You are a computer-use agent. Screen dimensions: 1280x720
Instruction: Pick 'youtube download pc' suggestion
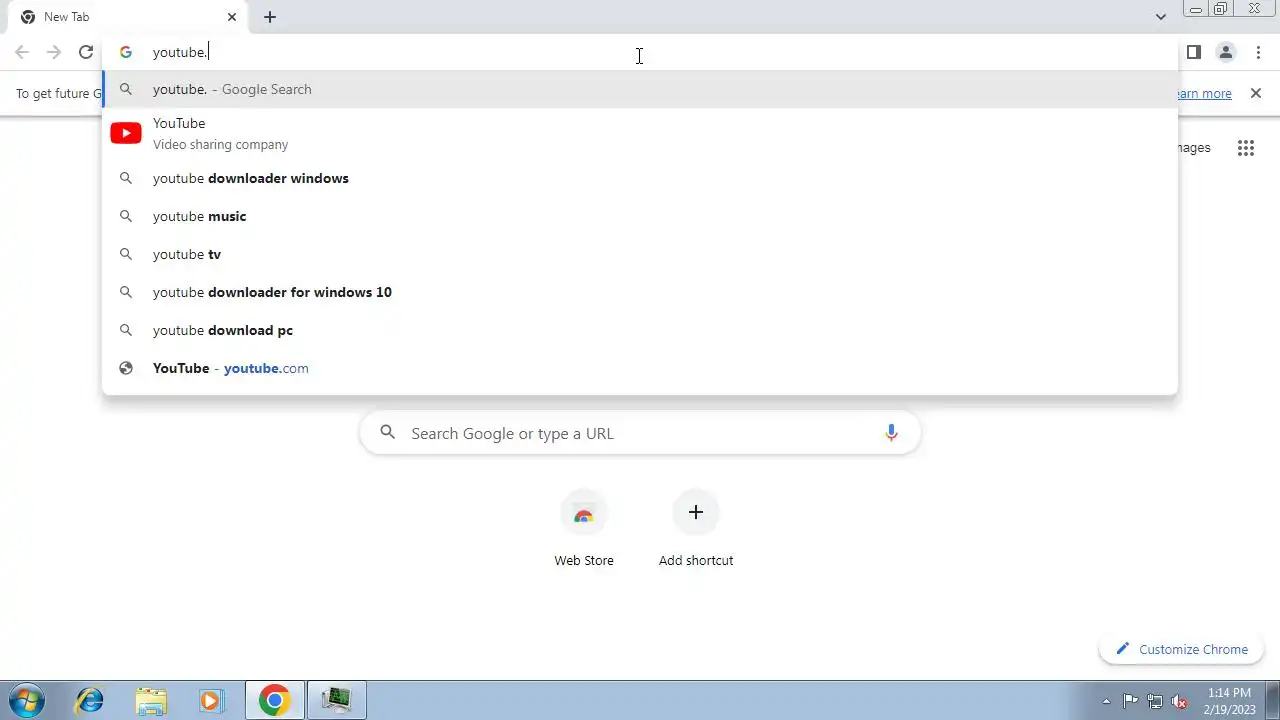[640, 330]
